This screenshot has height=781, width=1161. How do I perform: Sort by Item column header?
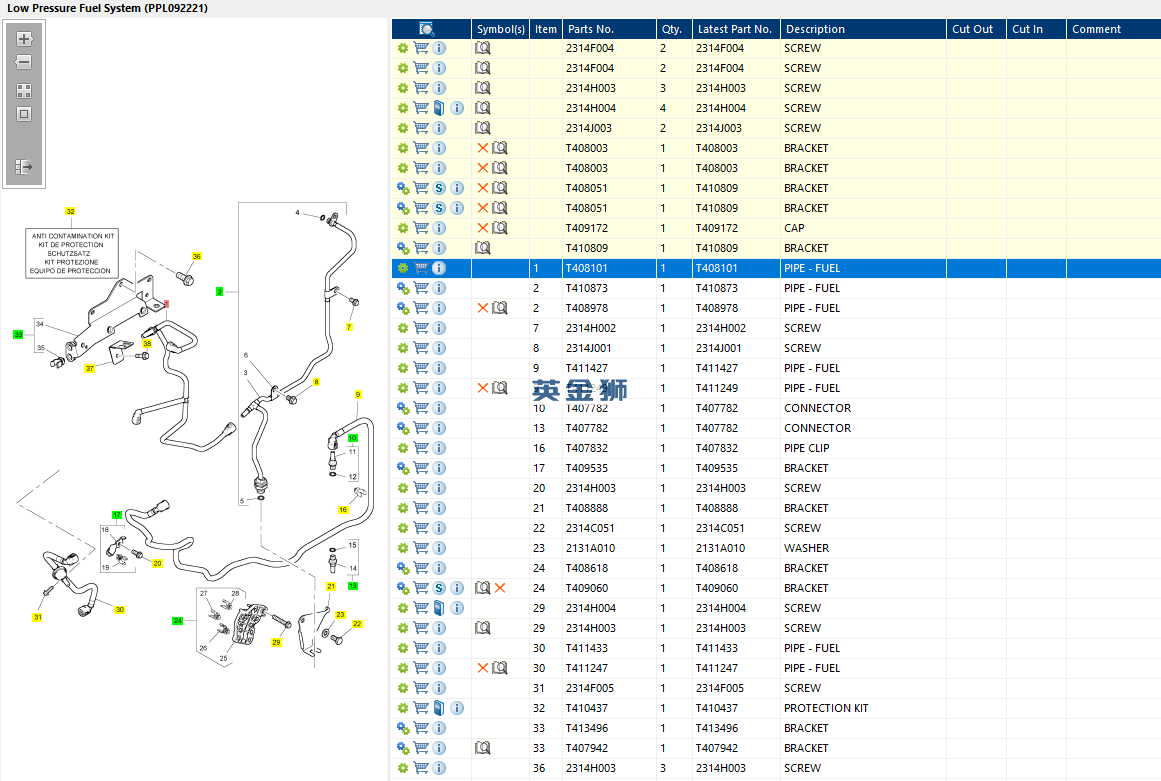point(546,29)
